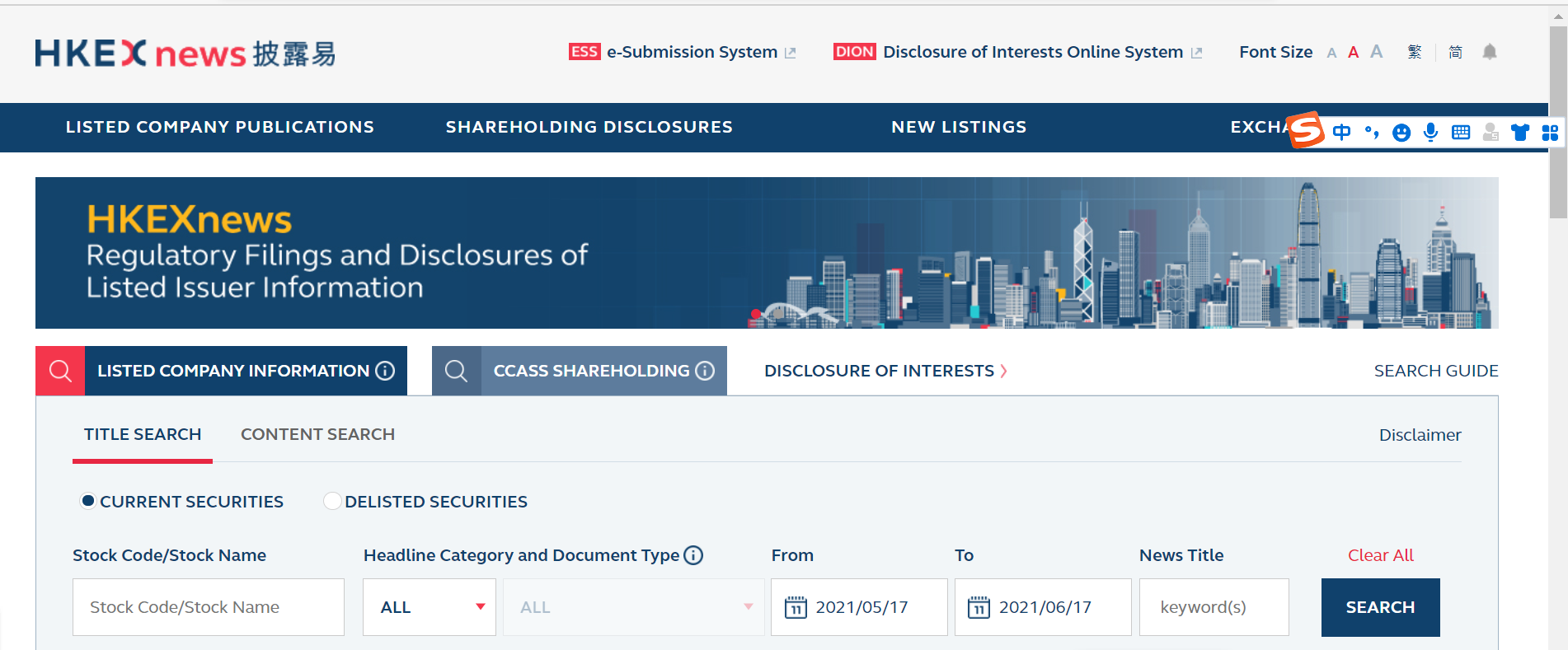Image resolution: width=1568 pixels, height=650 pixels.
Task: Switch to the Title Search tab
Action: coord(143,434)
